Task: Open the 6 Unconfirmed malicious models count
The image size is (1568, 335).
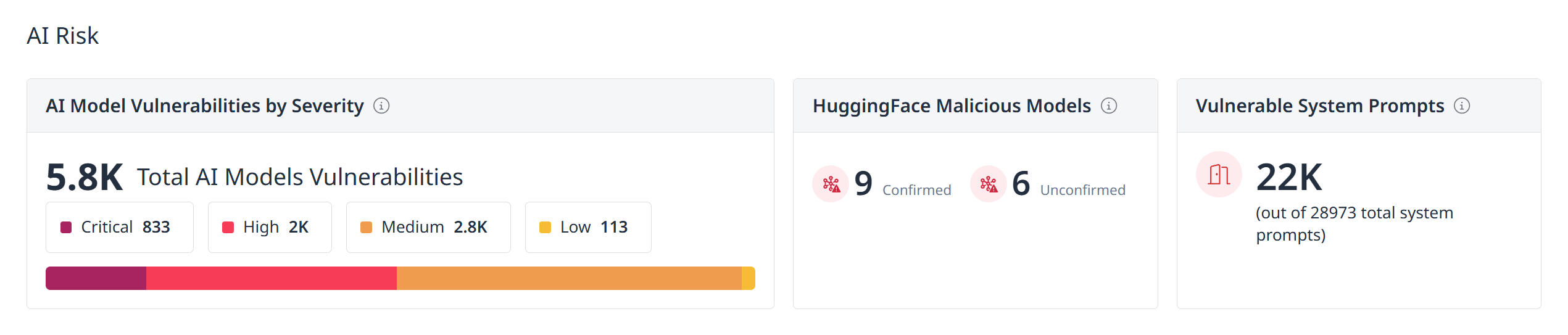Action: (1021, 183)
